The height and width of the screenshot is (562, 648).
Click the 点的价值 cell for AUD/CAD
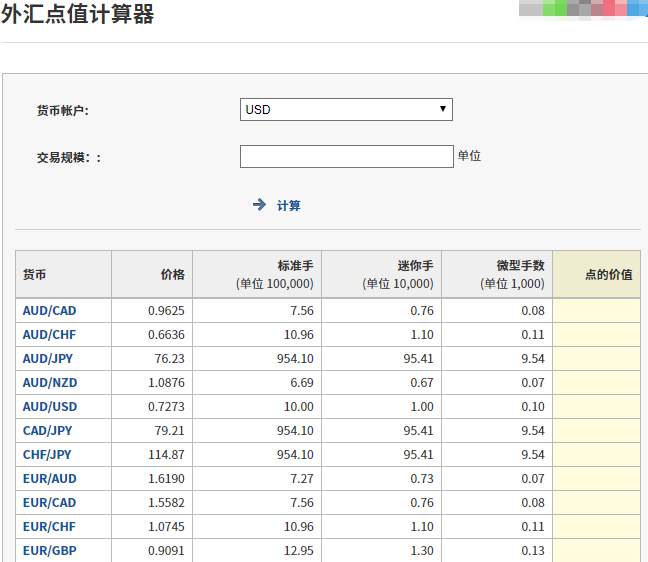[x=597, y=311]
